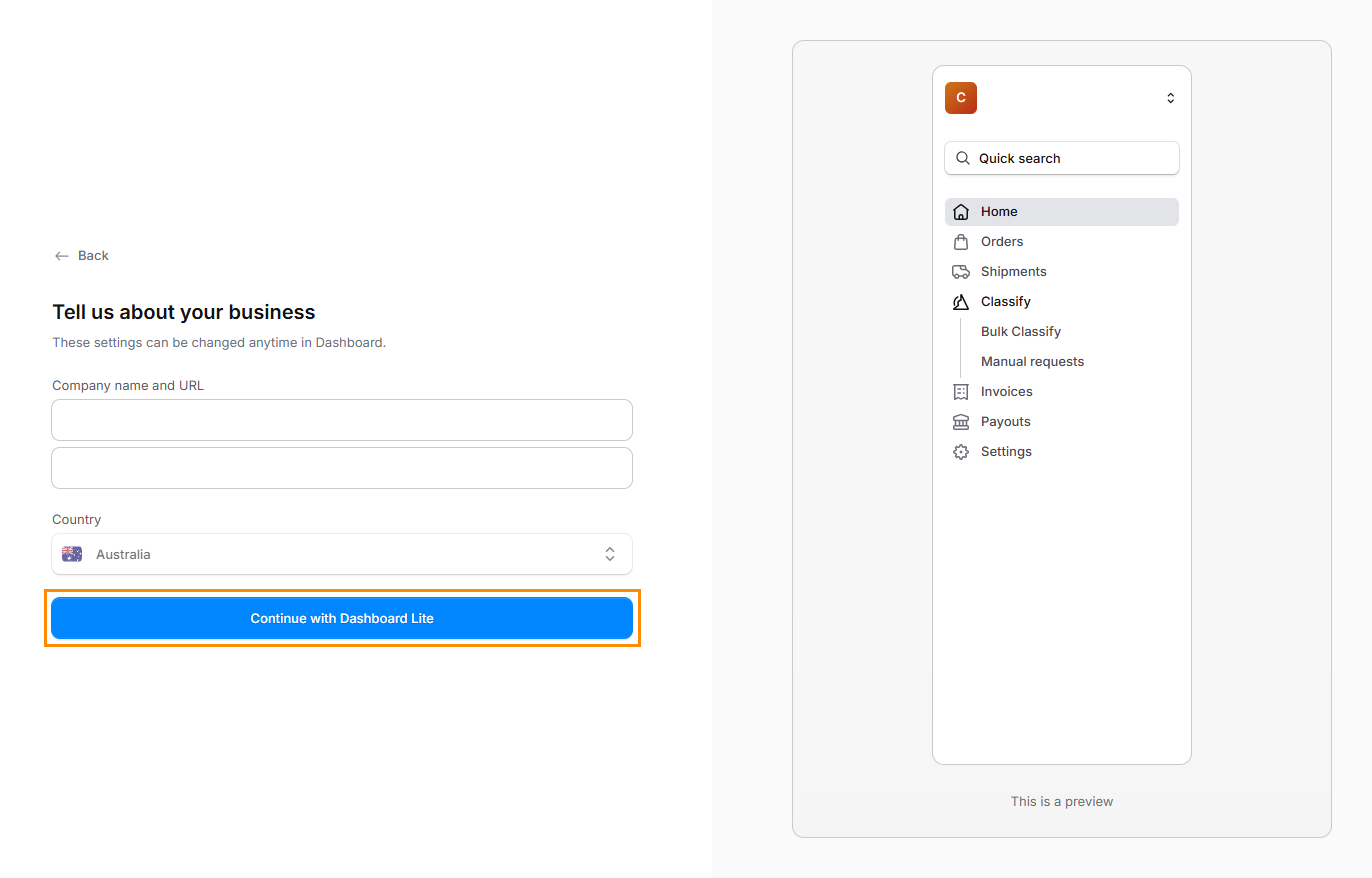Click the Shipments truck icon
Image resolution: width=1372 pixels, height=878 pixels.
coord(961,272)
